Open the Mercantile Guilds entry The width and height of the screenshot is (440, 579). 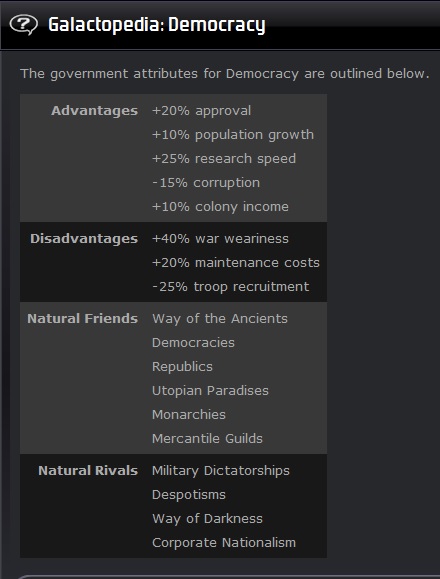pyautogui.click(x=207, y=439)
